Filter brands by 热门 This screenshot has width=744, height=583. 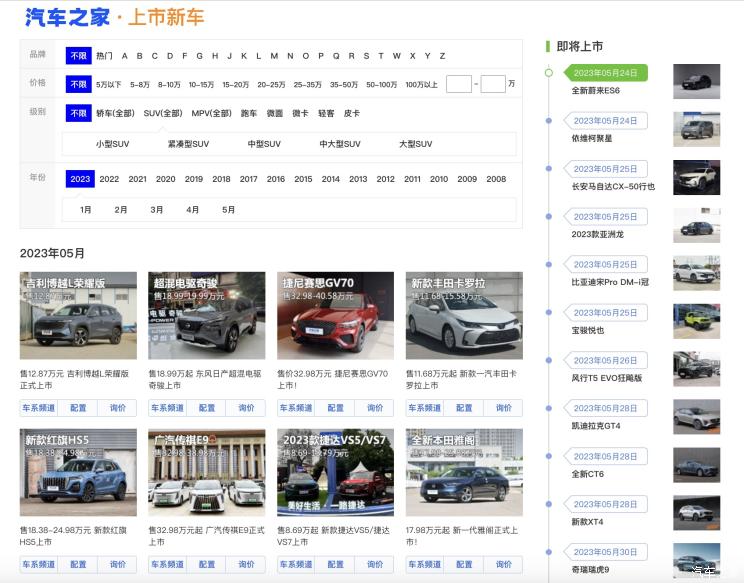coord(105,56)
